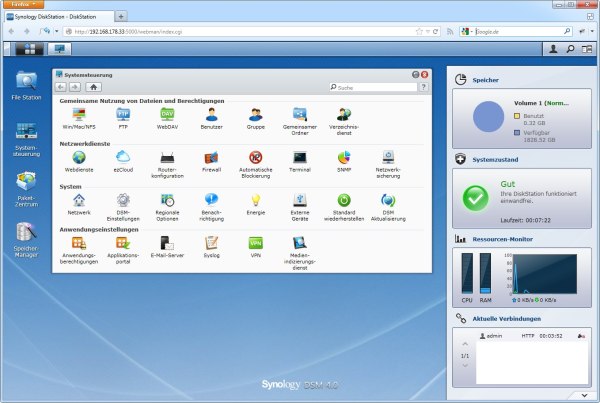Open Systemsteuerung help button
This screenshot has width=600, height=403.
click(x=423, y=87)
